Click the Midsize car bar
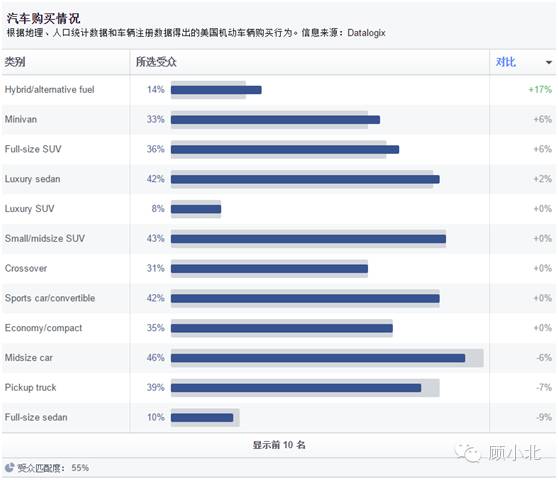This screenshot has width=558, height=480. point(318,358)
